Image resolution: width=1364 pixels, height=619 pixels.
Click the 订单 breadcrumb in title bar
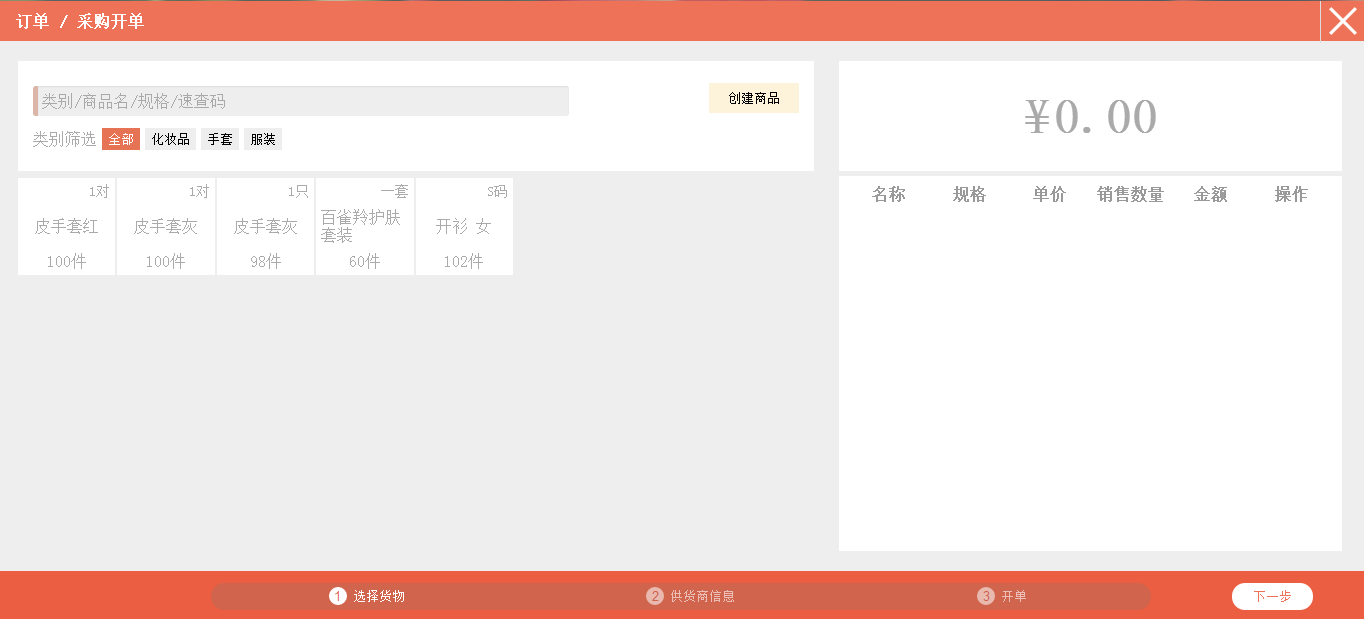32,21
